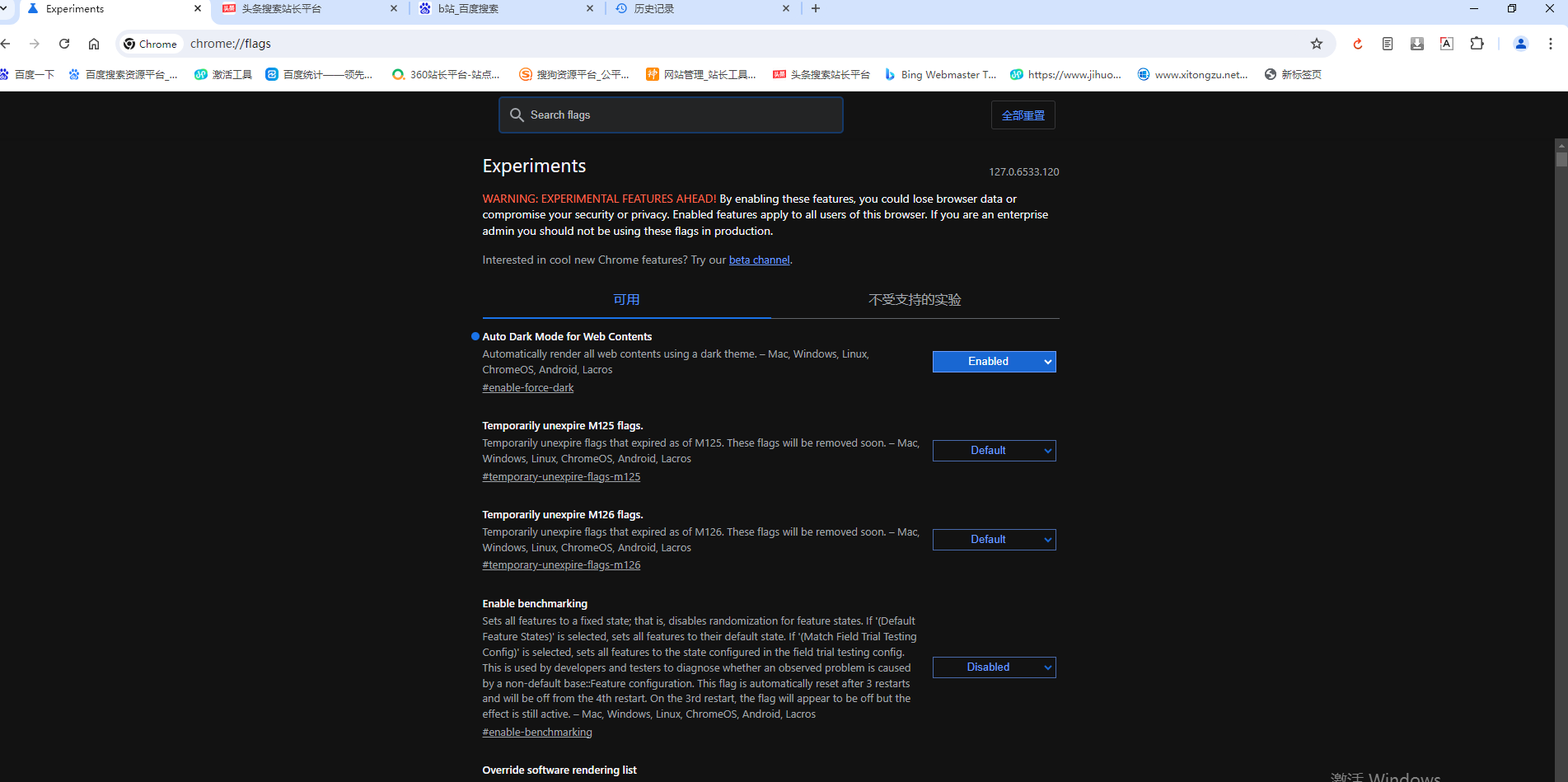Click the Auto Dark Mode for Web Contents title

coord(567,336)
